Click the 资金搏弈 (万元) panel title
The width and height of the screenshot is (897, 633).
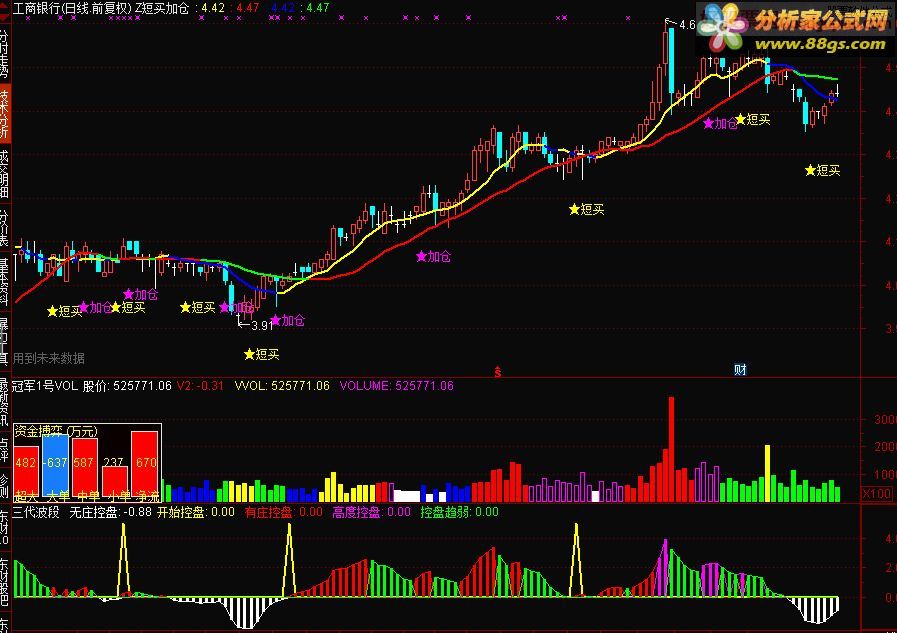[x=56, y=431]
